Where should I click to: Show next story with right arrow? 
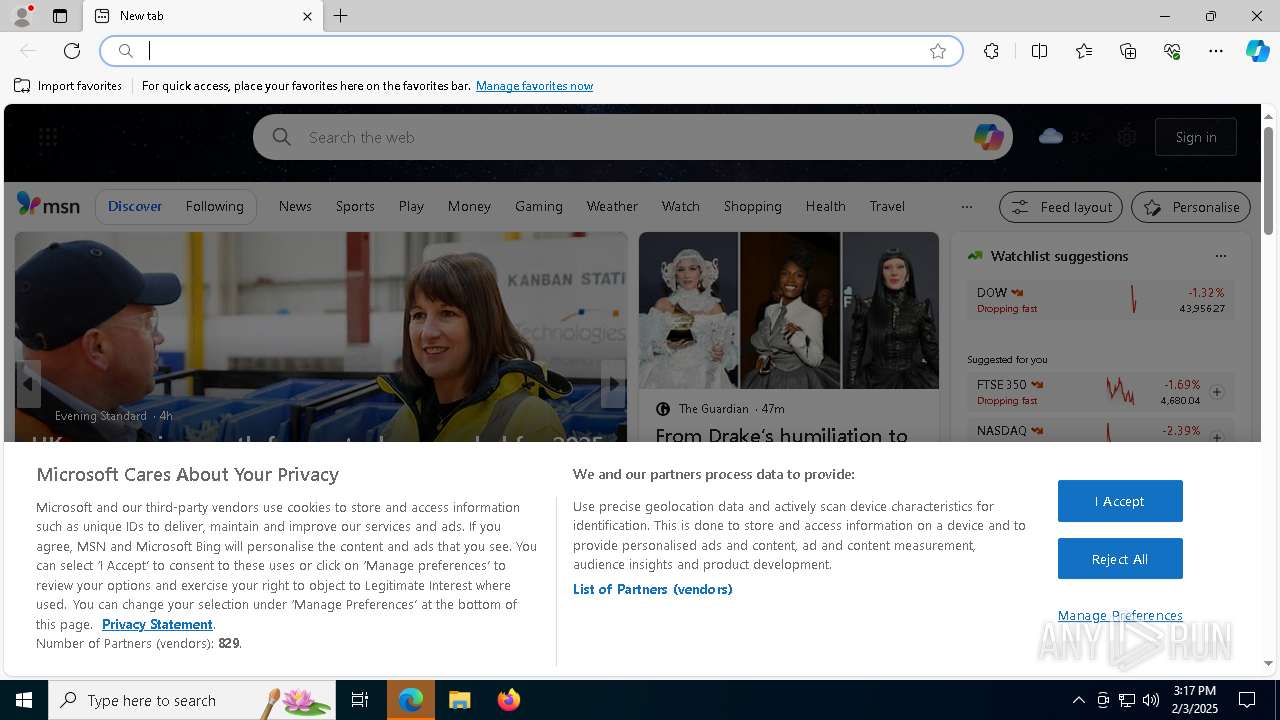(614, 384)
